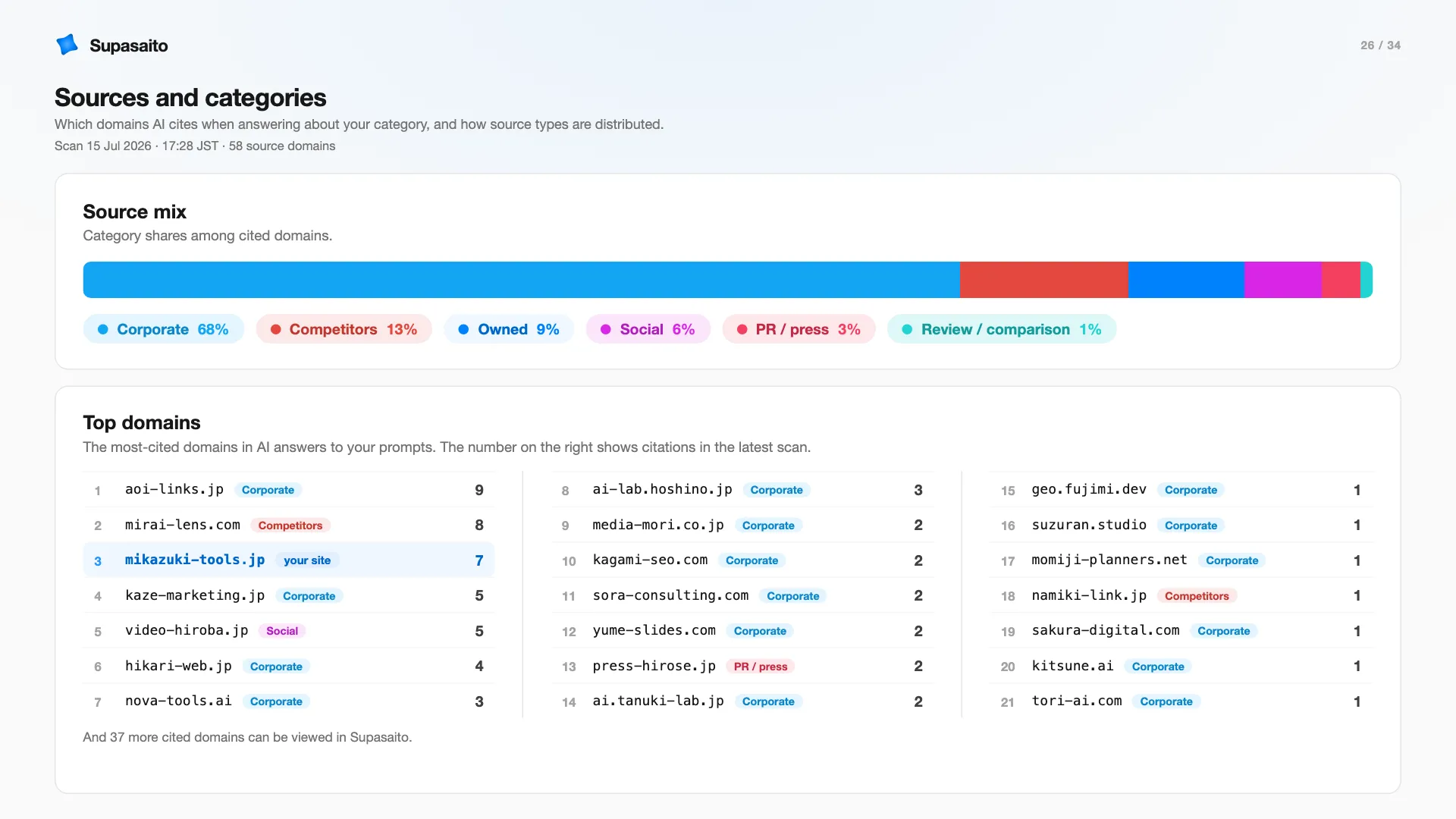The width and height of the screenshot is (1456, 819).
Task: Click citation count 9 for aoi-links.jp
Action: click(479, 490)
